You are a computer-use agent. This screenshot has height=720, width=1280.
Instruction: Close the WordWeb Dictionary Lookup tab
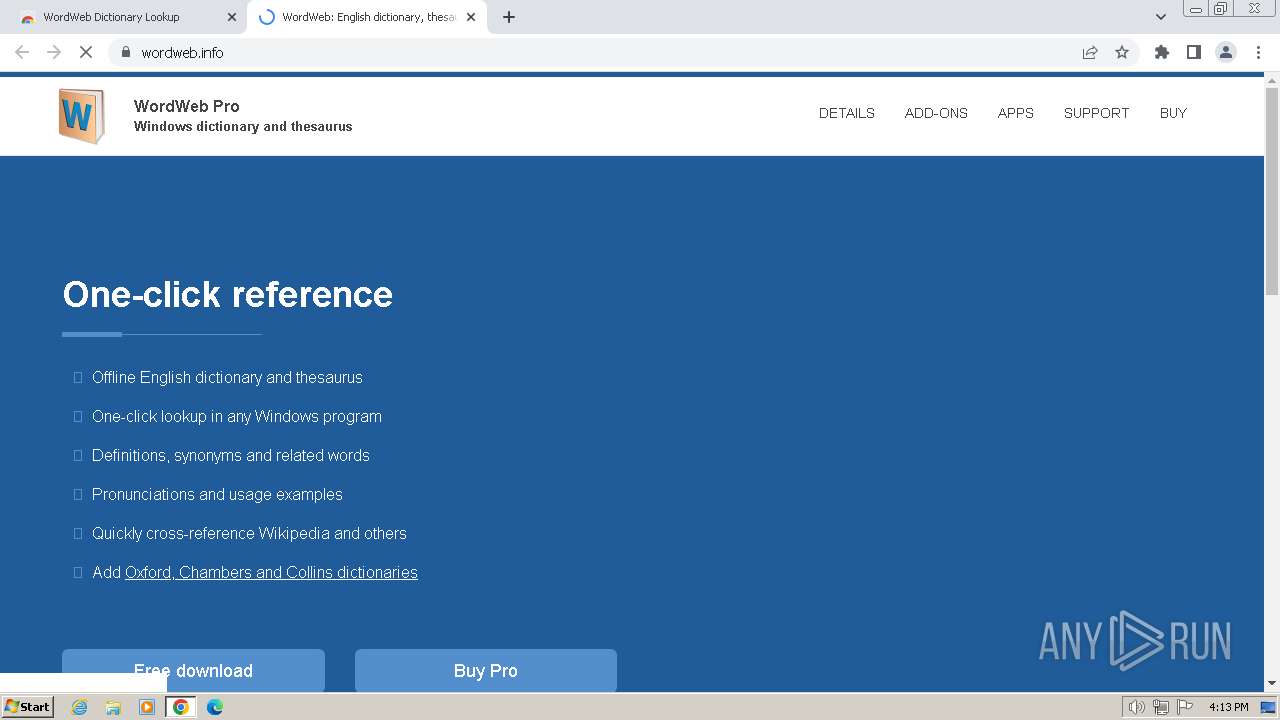232,17
